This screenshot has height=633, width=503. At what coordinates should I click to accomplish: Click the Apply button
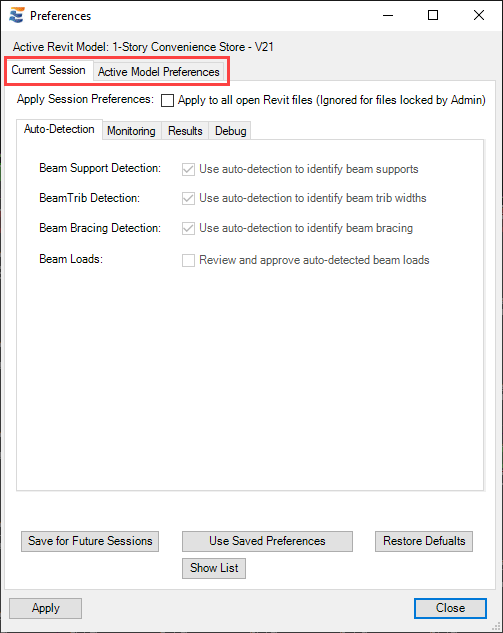[x=46, y=608]
